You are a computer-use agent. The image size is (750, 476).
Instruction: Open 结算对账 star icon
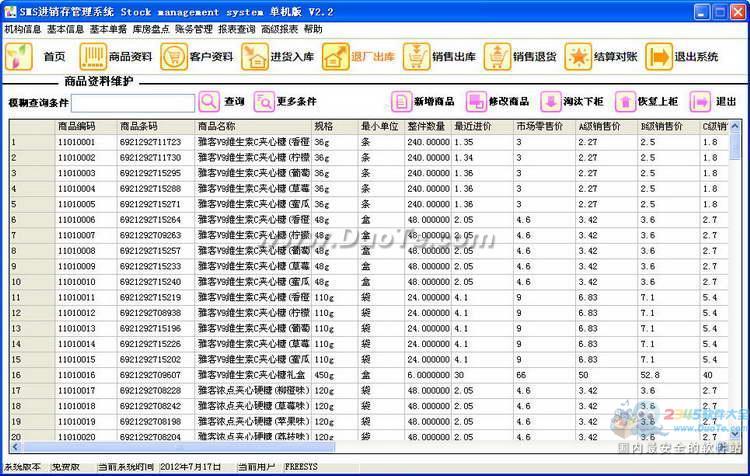pos(578,56)
